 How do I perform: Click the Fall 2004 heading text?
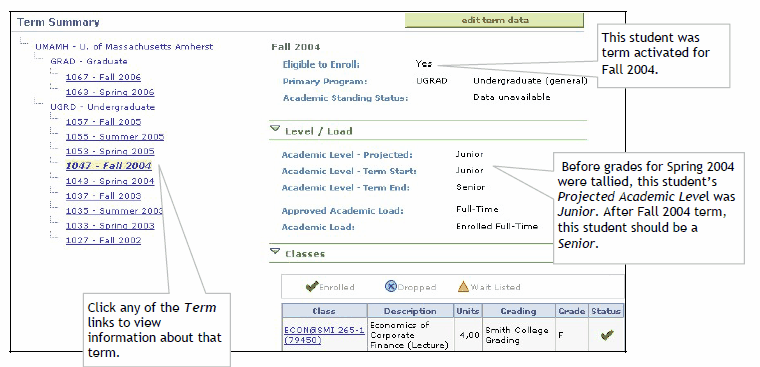[296, 47]
